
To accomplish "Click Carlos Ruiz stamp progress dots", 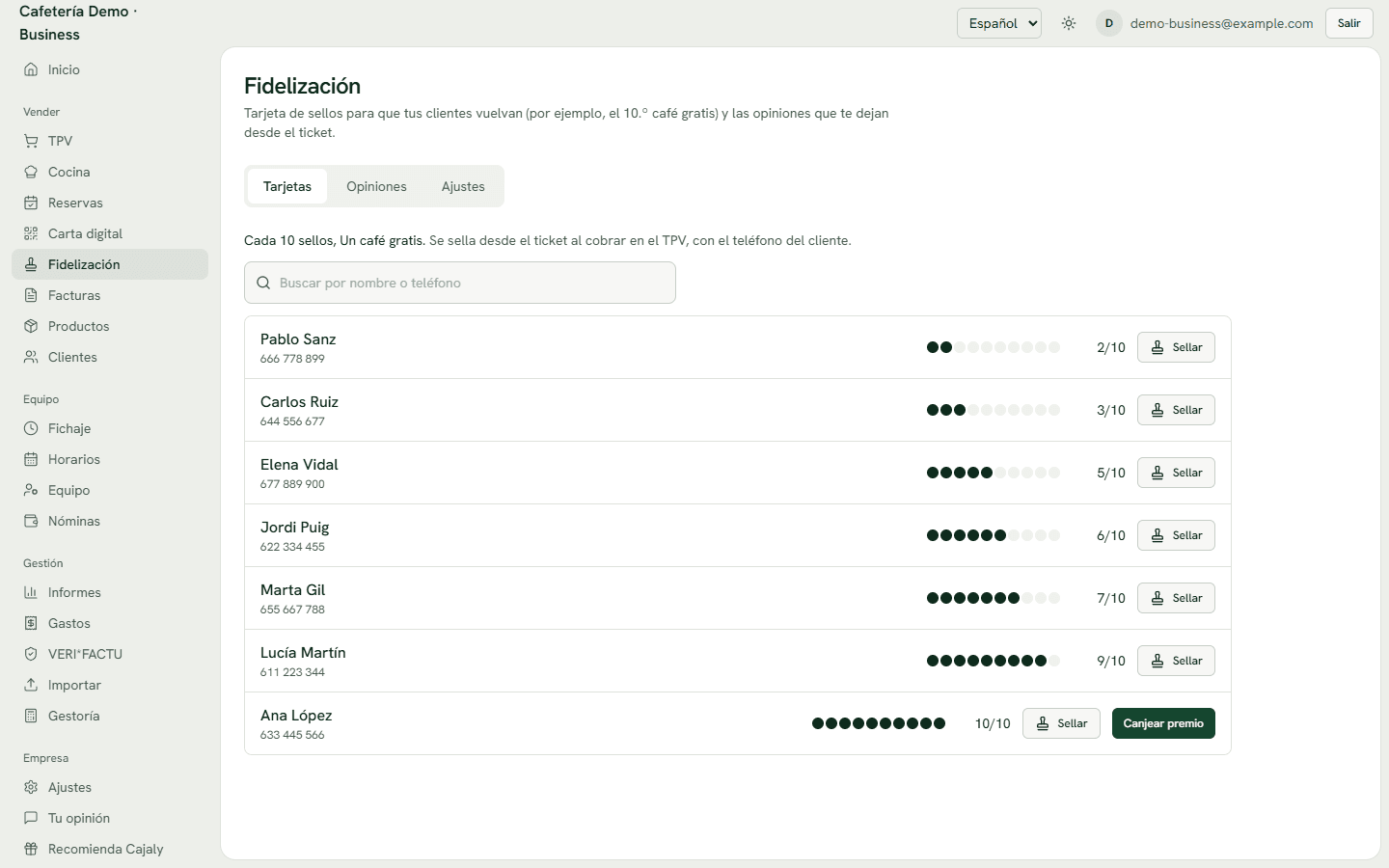I will pyautogui.click(x=994, y=410).
